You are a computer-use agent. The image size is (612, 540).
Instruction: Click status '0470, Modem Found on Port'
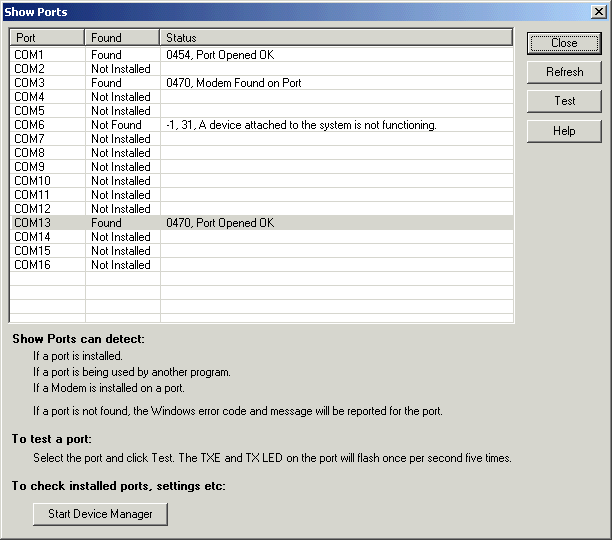tap(234, 83)
